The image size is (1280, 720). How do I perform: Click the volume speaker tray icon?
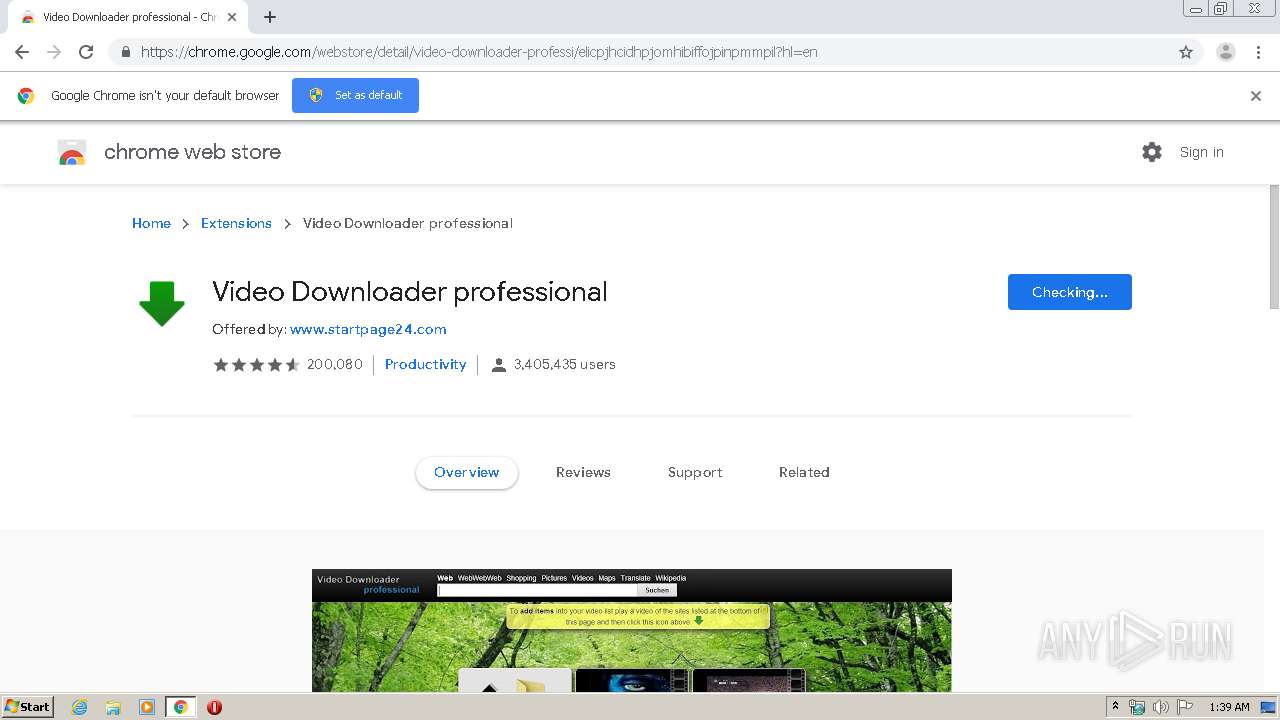(x=1161, y=707)
